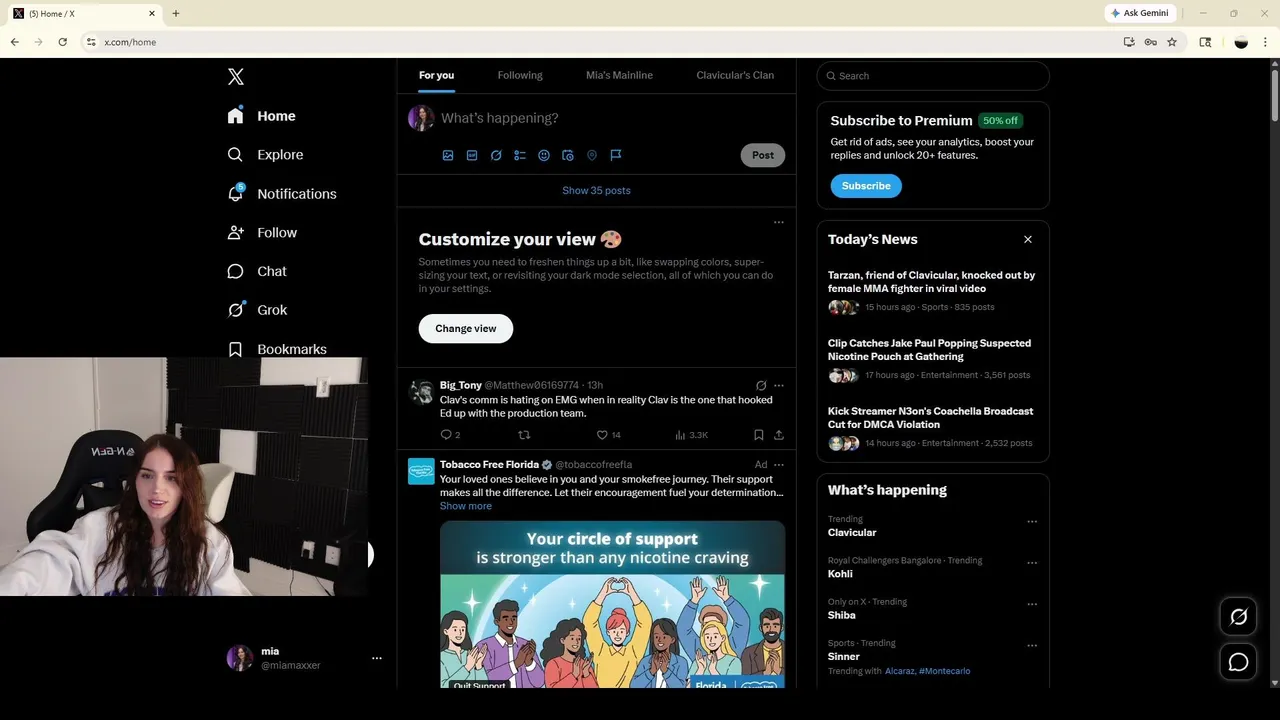Tag a location in the post
The width and height of the screenshot is (1280, 720).
tap(592, 155)
